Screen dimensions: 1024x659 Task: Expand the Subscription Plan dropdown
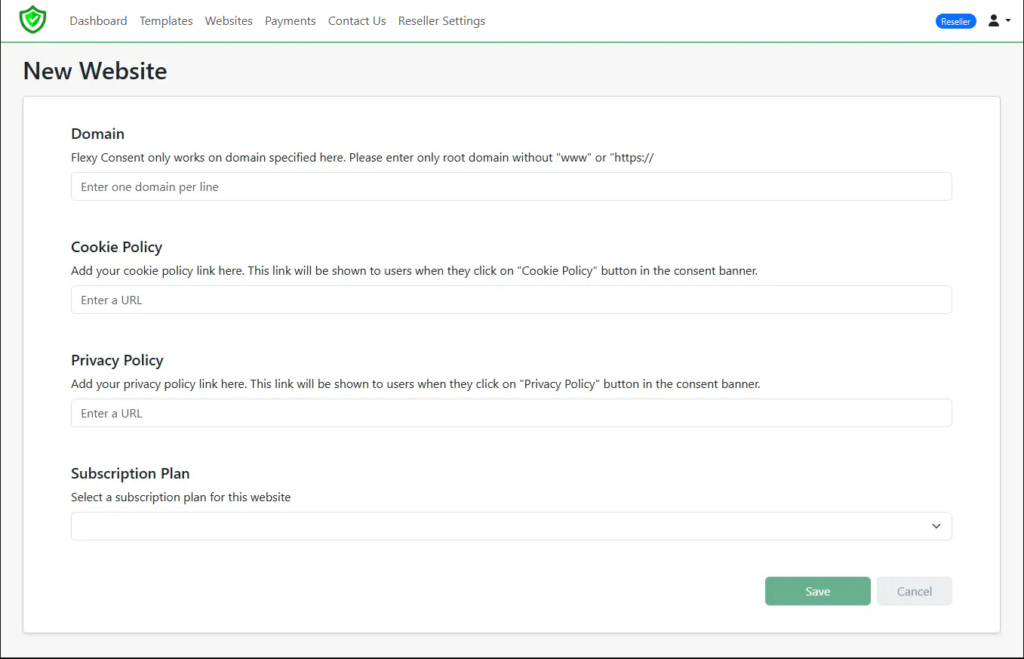click(511, 526)
